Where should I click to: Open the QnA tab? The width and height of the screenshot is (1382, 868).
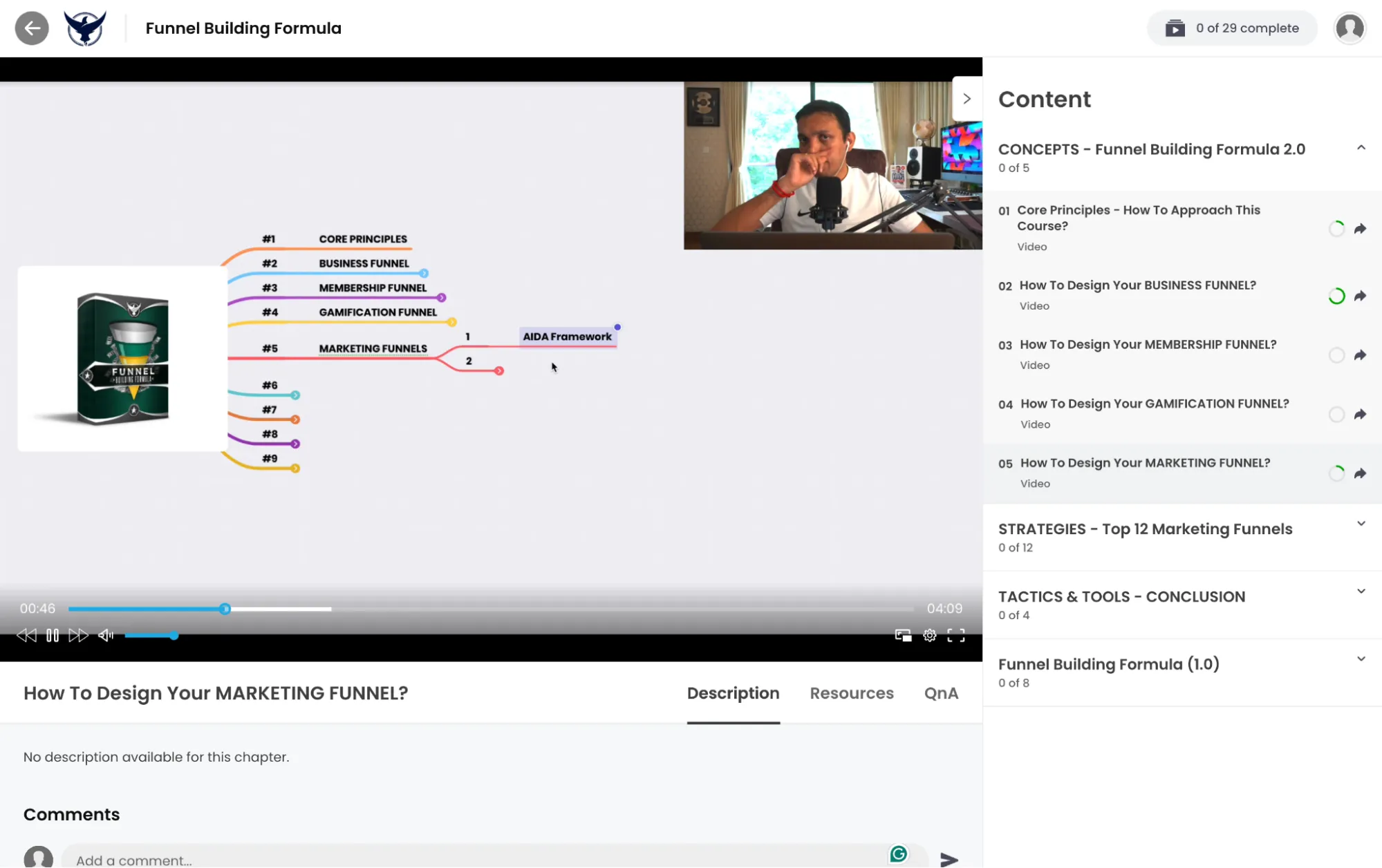(x=940, y=693)
